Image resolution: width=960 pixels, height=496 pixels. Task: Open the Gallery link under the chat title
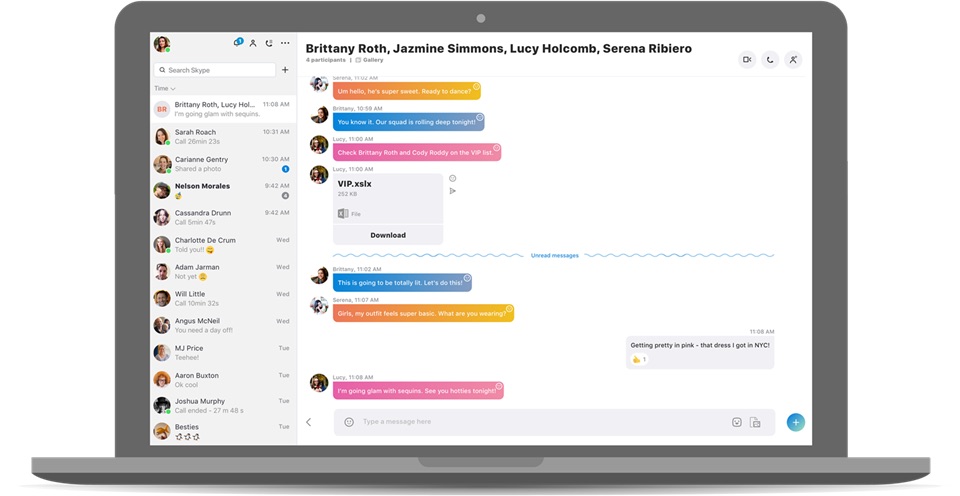369,60
